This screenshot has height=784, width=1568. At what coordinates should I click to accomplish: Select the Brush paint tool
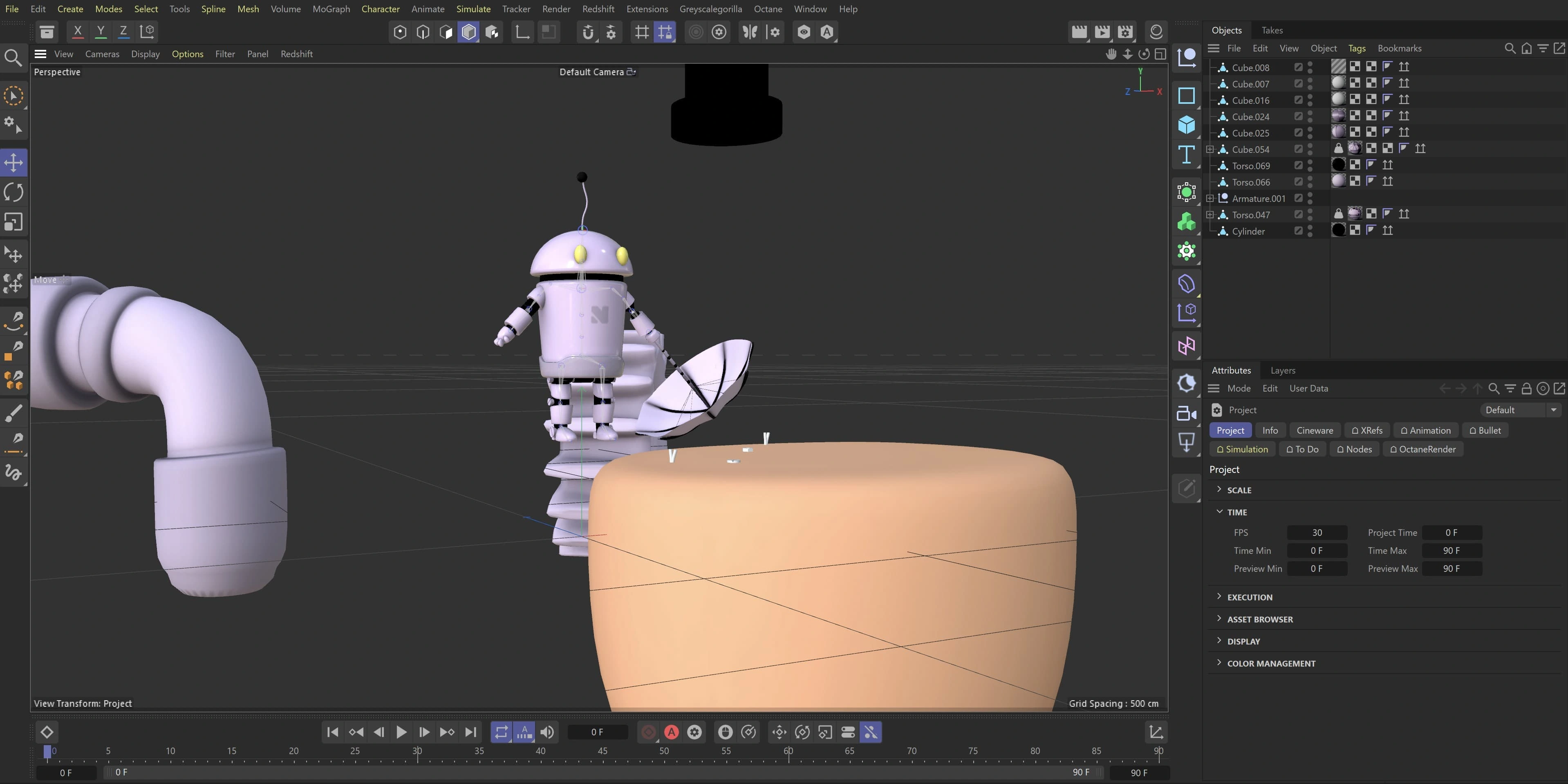pos(13,413)
